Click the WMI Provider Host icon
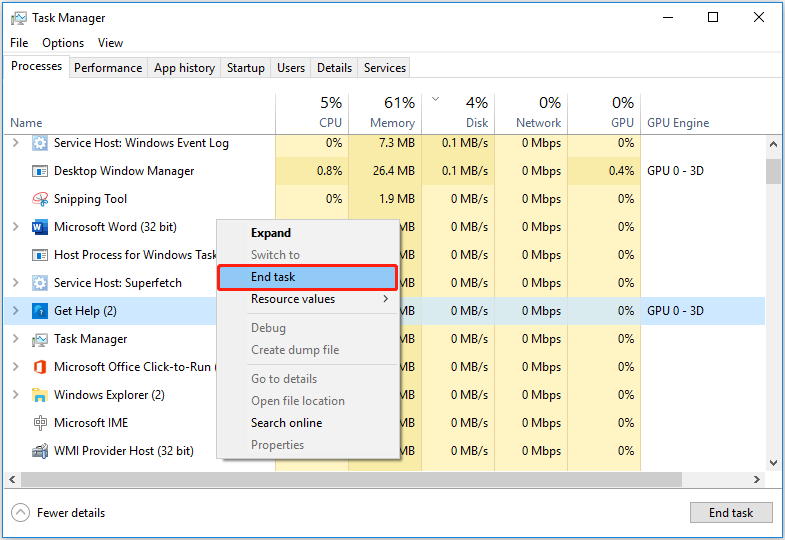 coord(40,451)
